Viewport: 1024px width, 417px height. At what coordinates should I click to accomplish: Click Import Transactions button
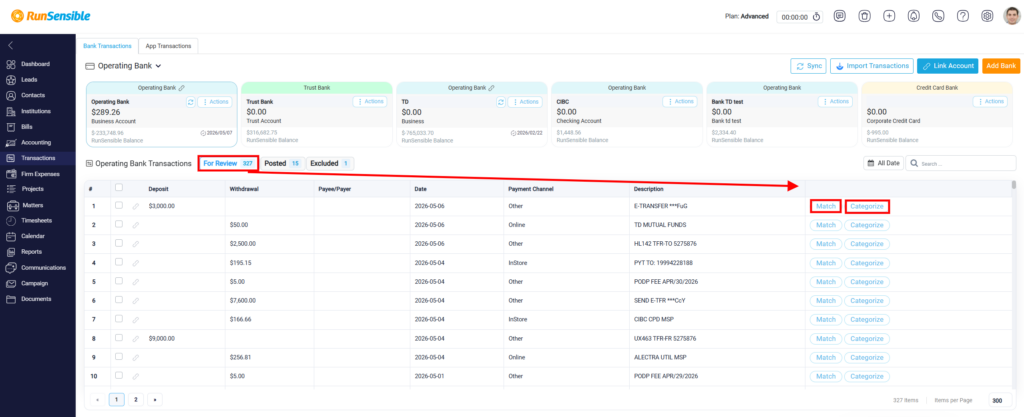coord(872,66)
